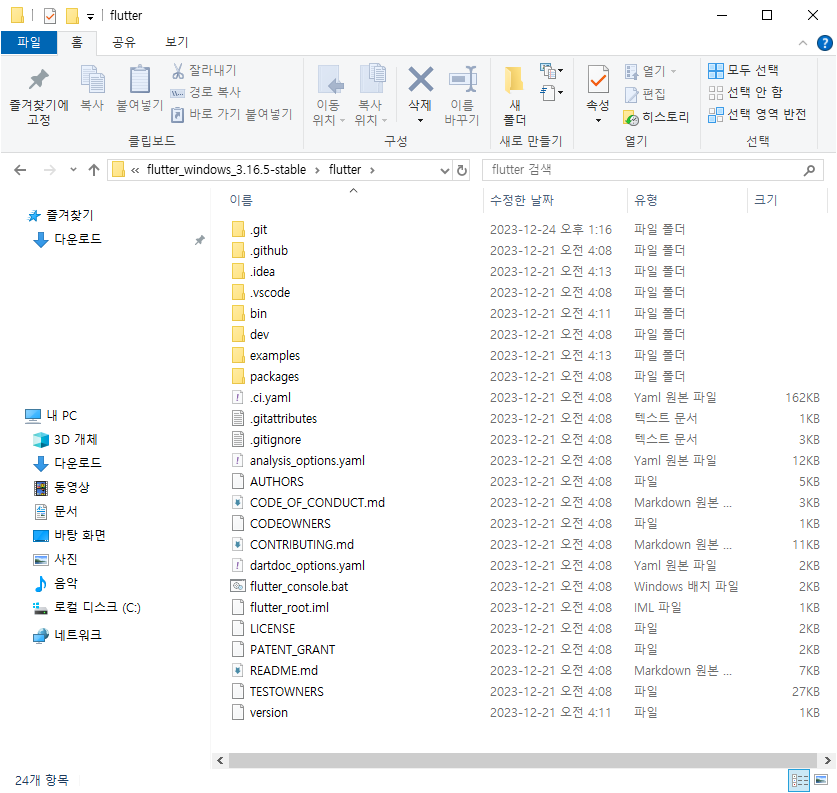The height and width of the screenshot is (793, 837).
Task: Sort by the Type (유형) column
Action: click(646, 200)
